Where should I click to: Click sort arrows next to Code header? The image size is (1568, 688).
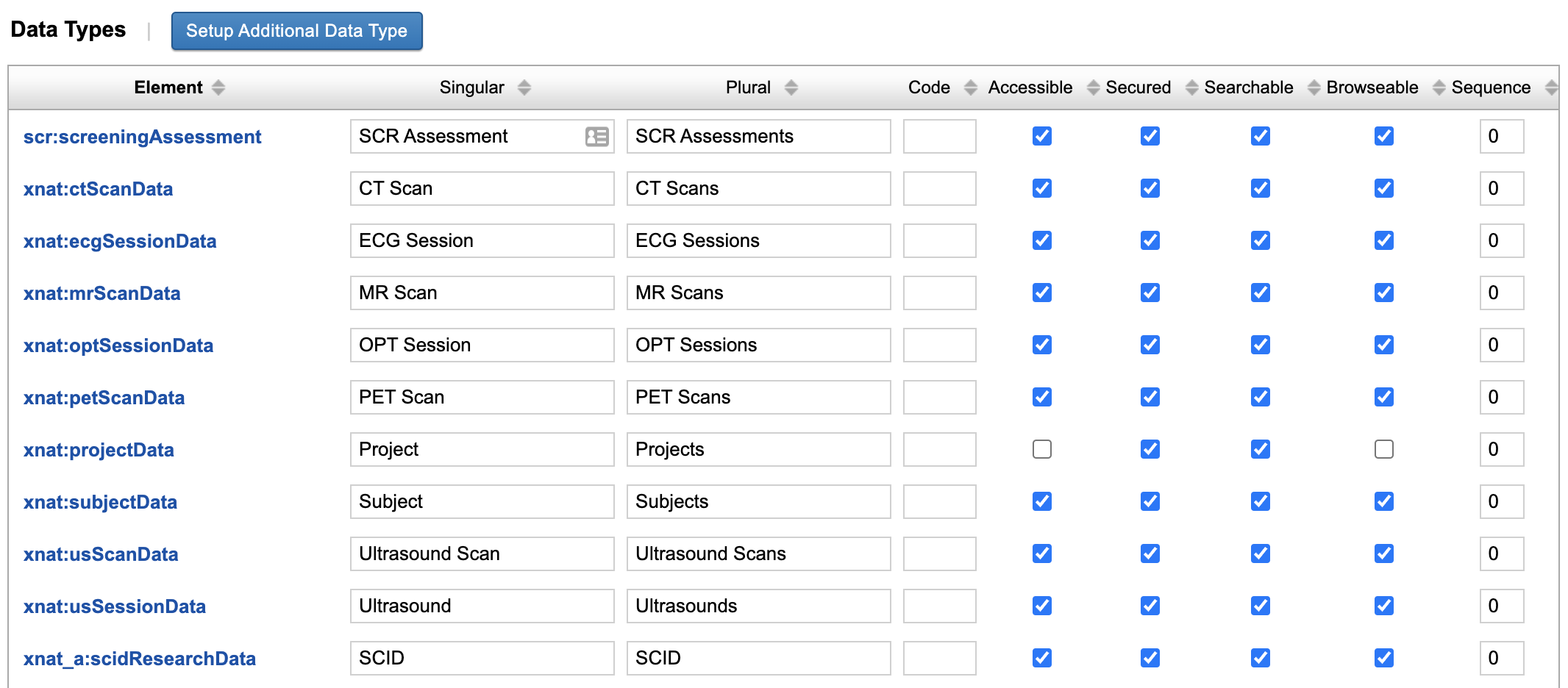tap(971, 88)
